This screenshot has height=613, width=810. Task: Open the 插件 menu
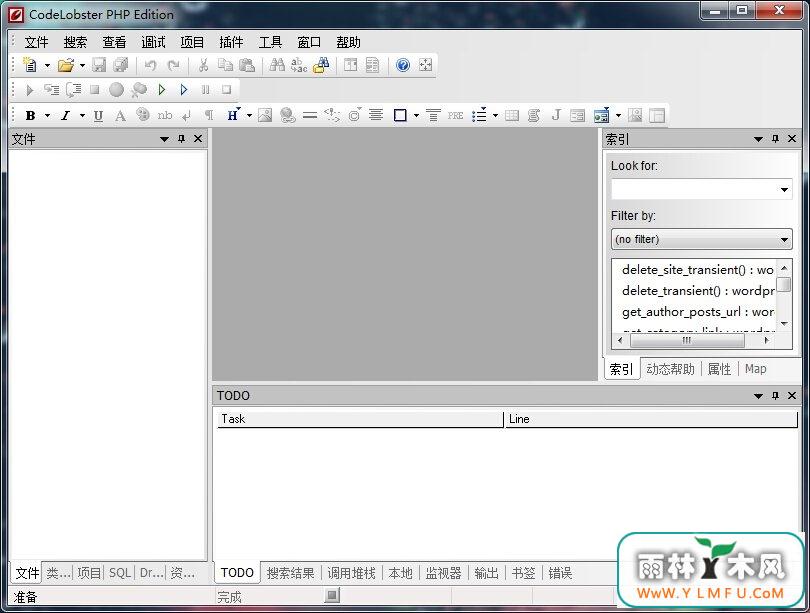231,42
